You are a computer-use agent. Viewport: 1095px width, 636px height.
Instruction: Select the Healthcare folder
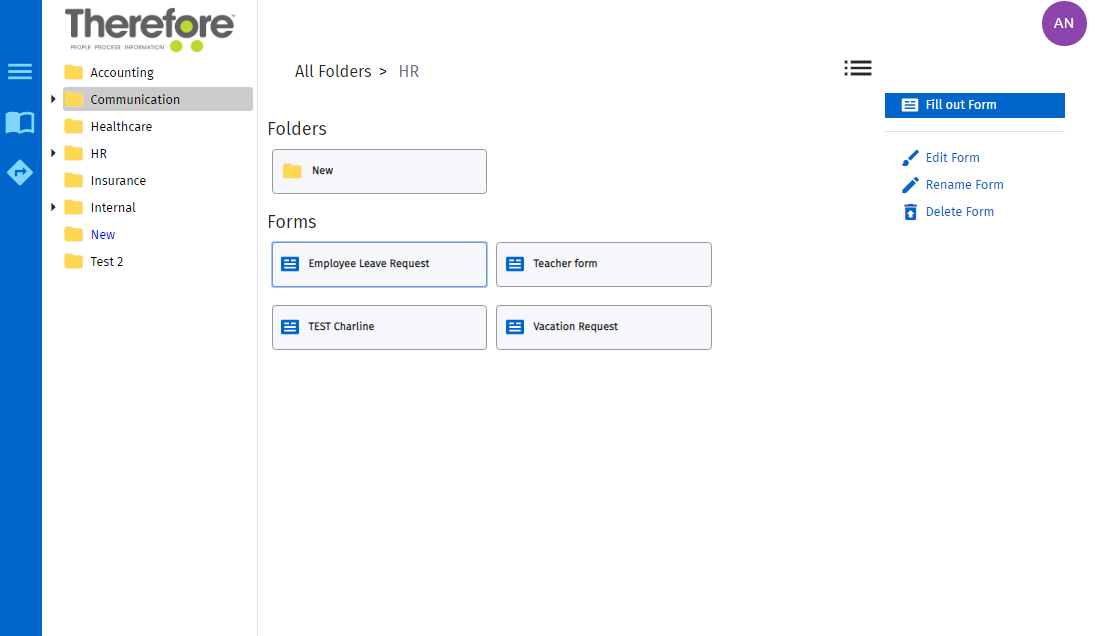click(x=121, y=126)
